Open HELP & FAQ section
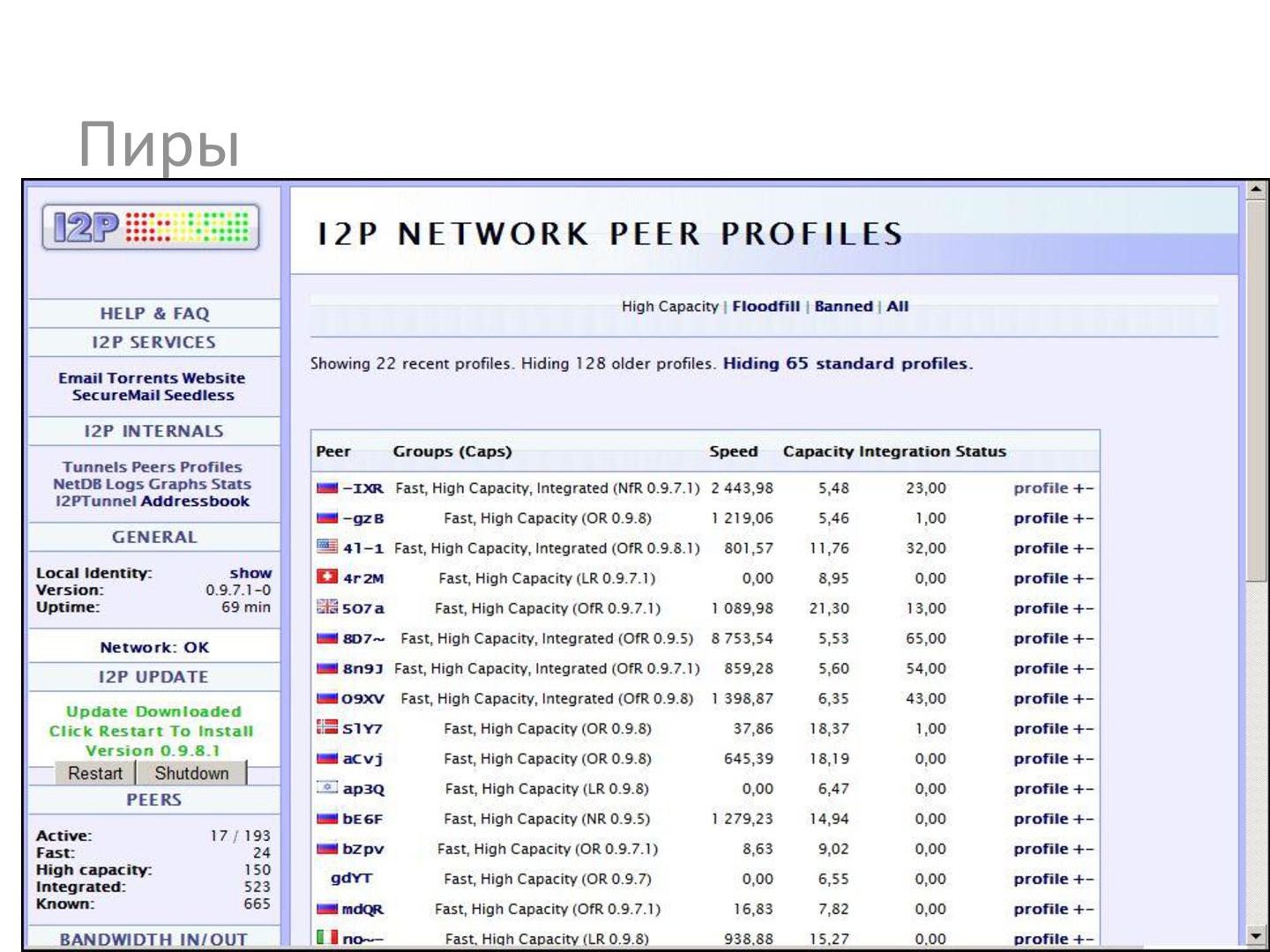 coord(154,313)
